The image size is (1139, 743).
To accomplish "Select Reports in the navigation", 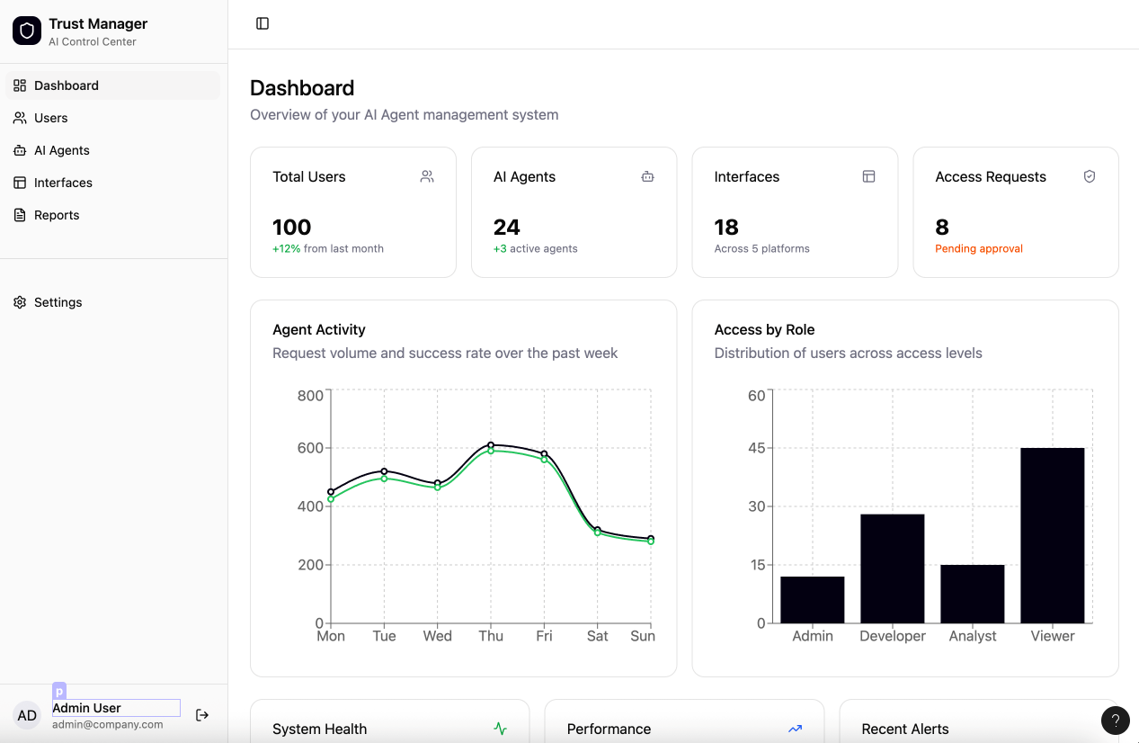I will pos(56,215).
